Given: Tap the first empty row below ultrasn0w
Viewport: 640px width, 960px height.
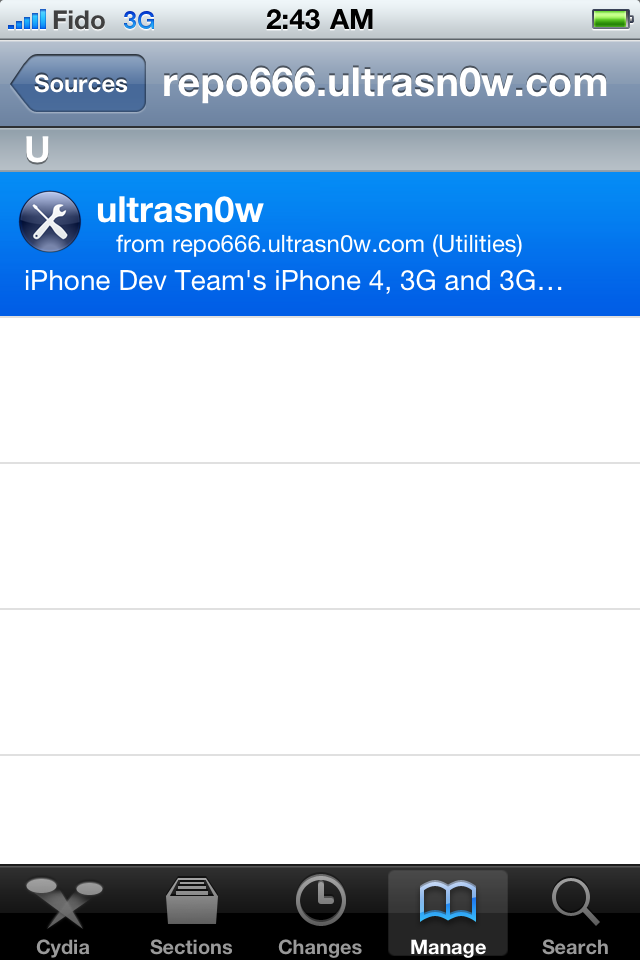Looking at the screenshot, I should [320, 390].
